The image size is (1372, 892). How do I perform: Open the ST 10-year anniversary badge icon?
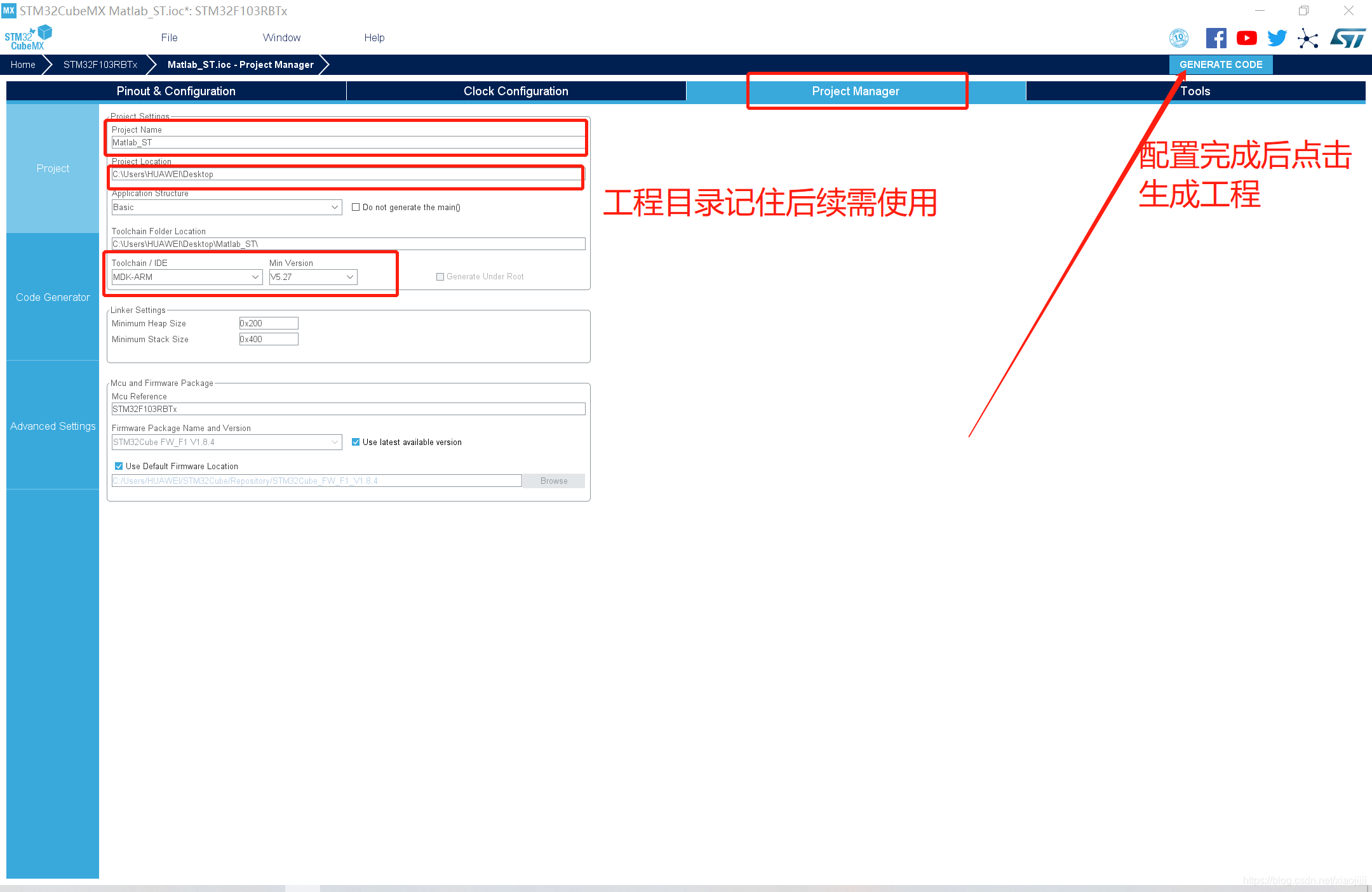[x=1179, y=38]
